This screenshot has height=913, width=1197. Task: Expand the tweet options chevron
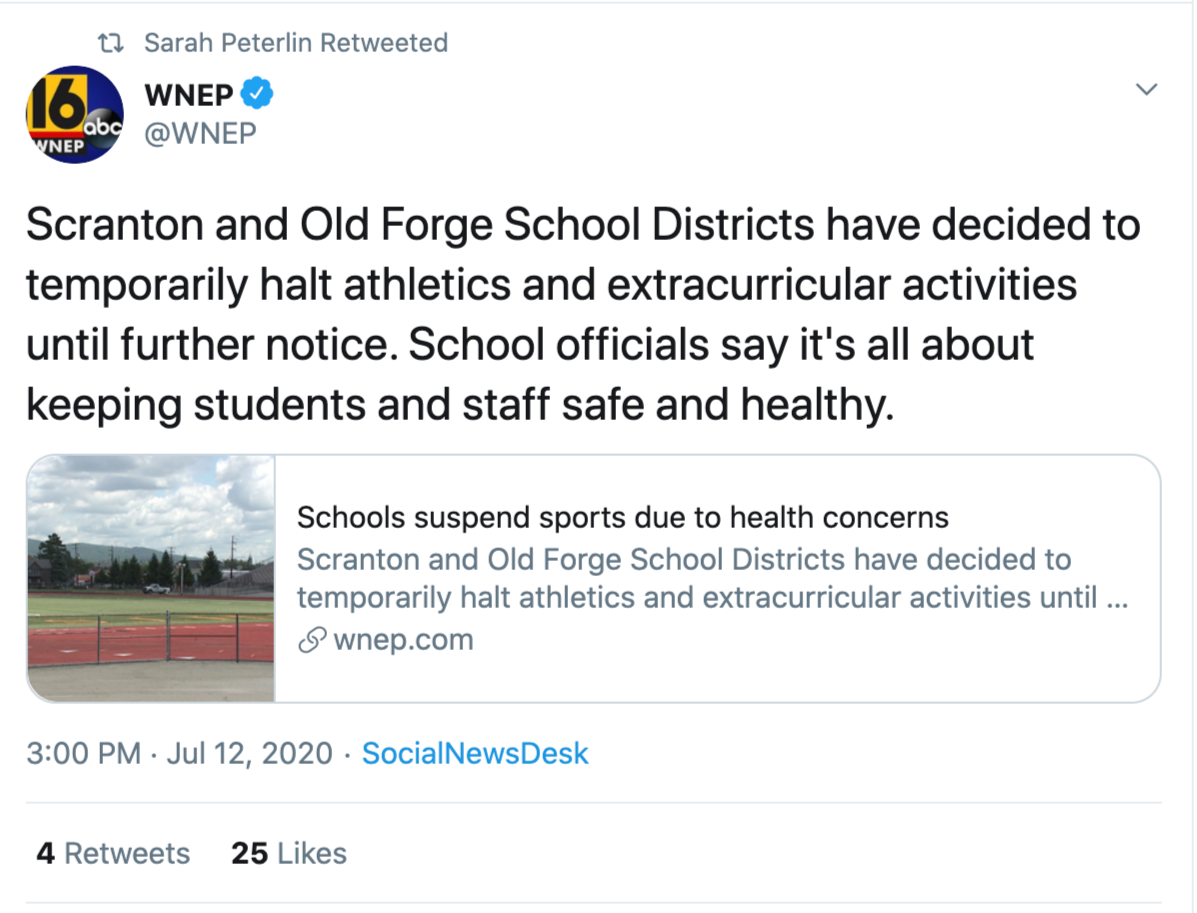coord(1147,90)
